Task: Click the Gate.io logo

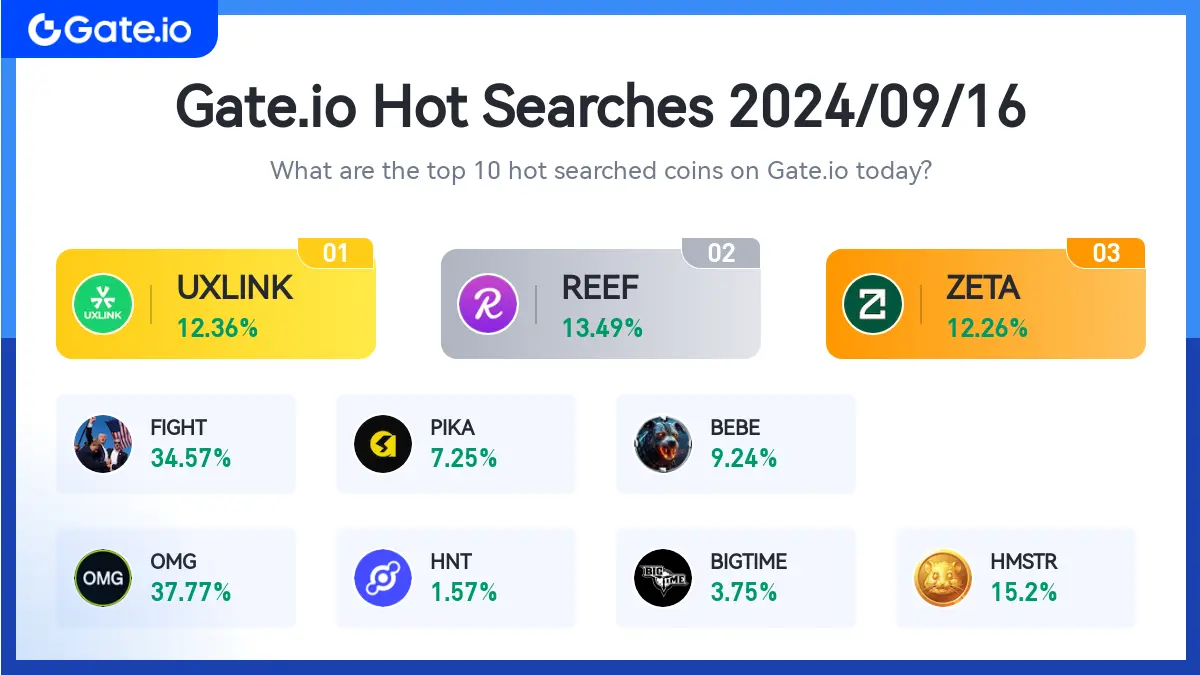Action: (x=109, y=29)
